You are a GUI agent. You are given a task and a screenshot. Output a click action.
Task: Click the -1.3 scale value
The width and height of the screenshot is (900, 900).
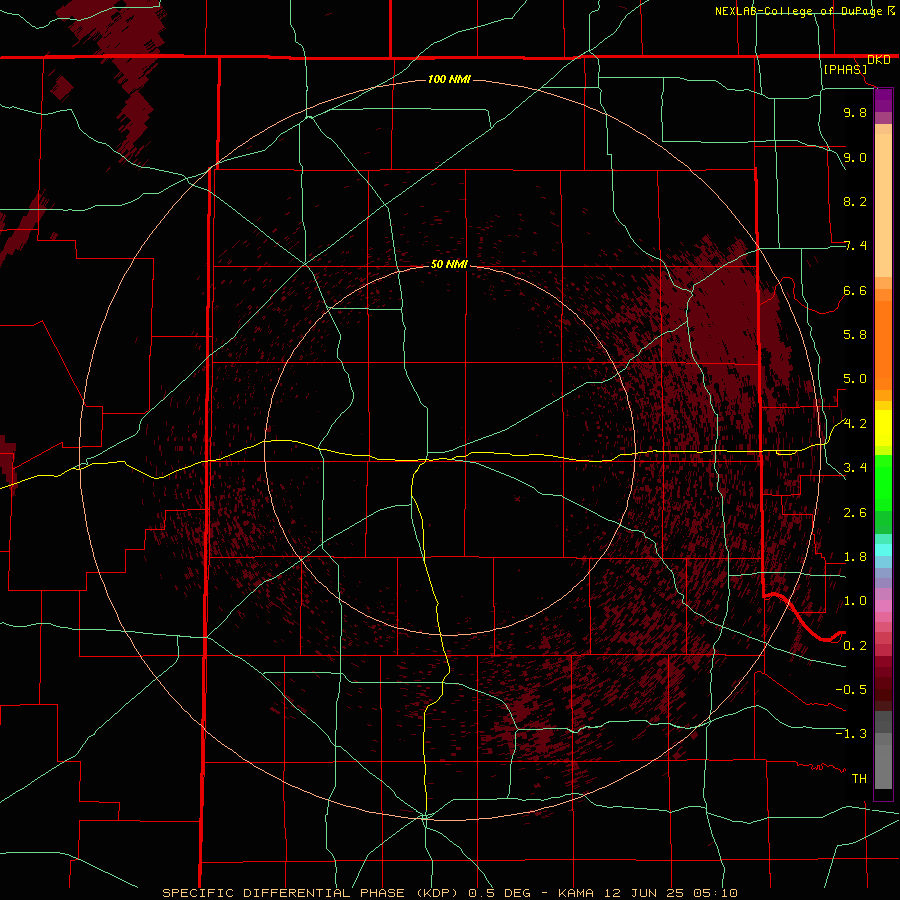pyautogui.click(x=851, y=734)
